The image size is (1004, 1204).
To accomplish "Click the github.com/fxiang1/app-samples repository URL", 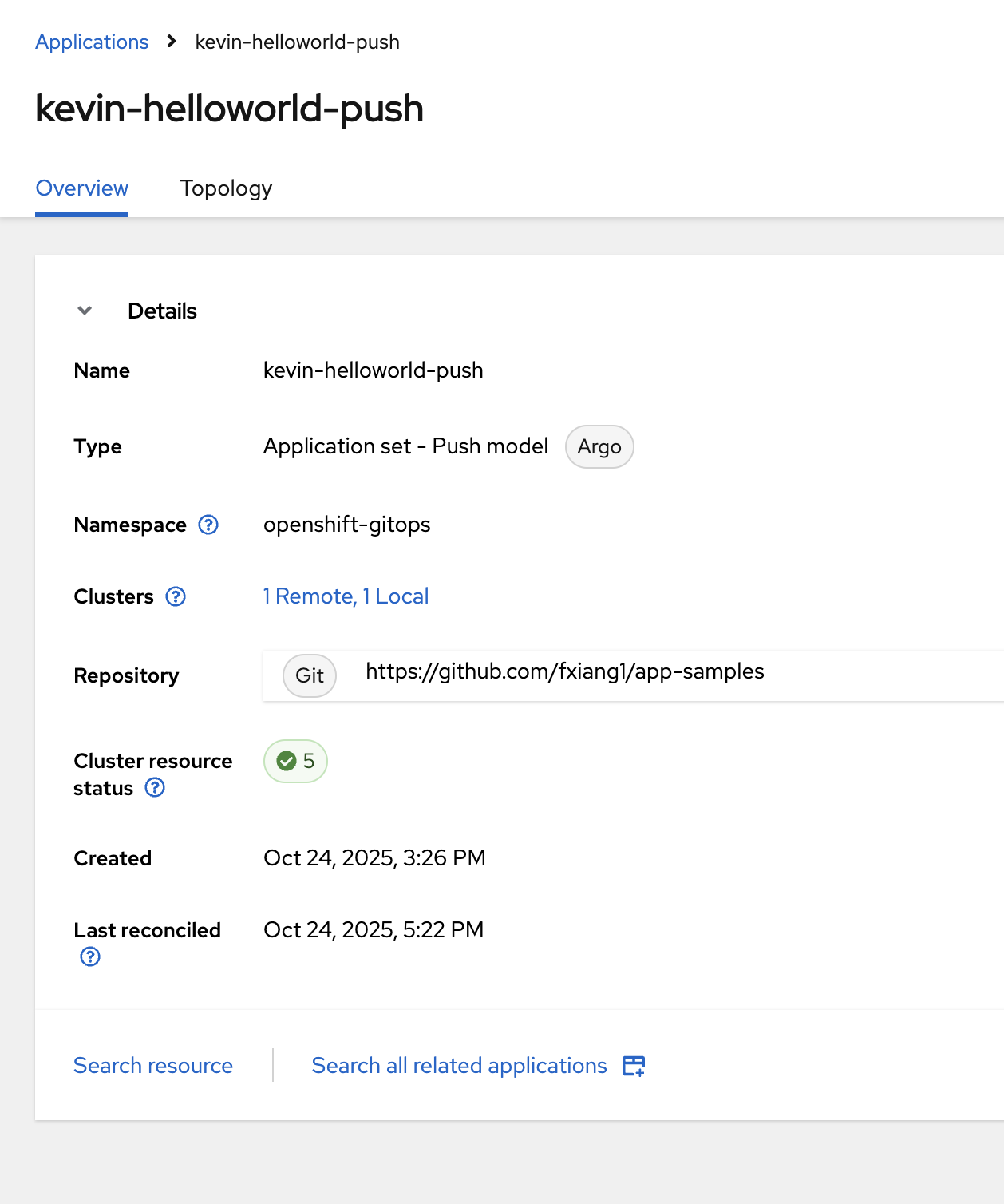I will click(x=564, y=671).
